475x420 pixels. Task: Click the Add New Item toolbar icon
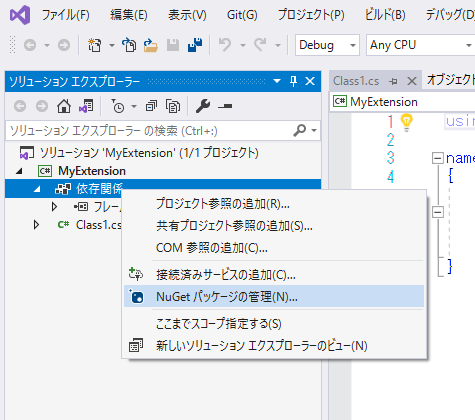(x=129, y=45)
